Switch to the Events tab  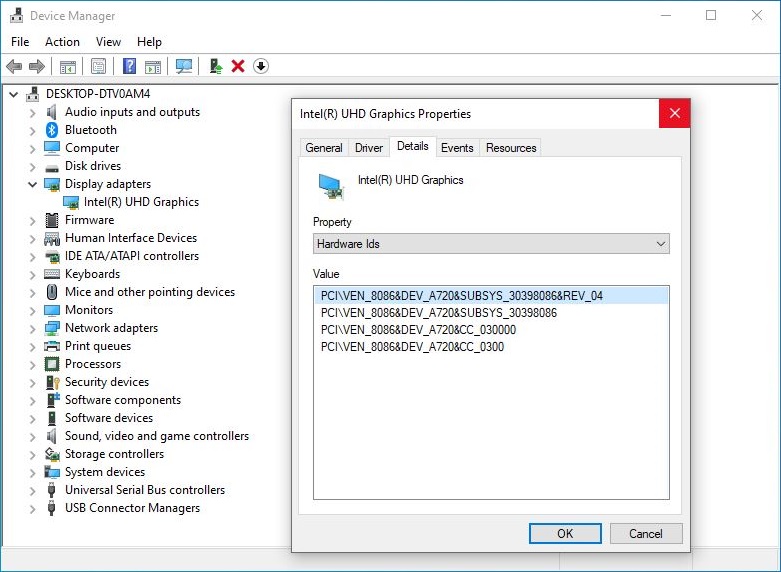457,148
